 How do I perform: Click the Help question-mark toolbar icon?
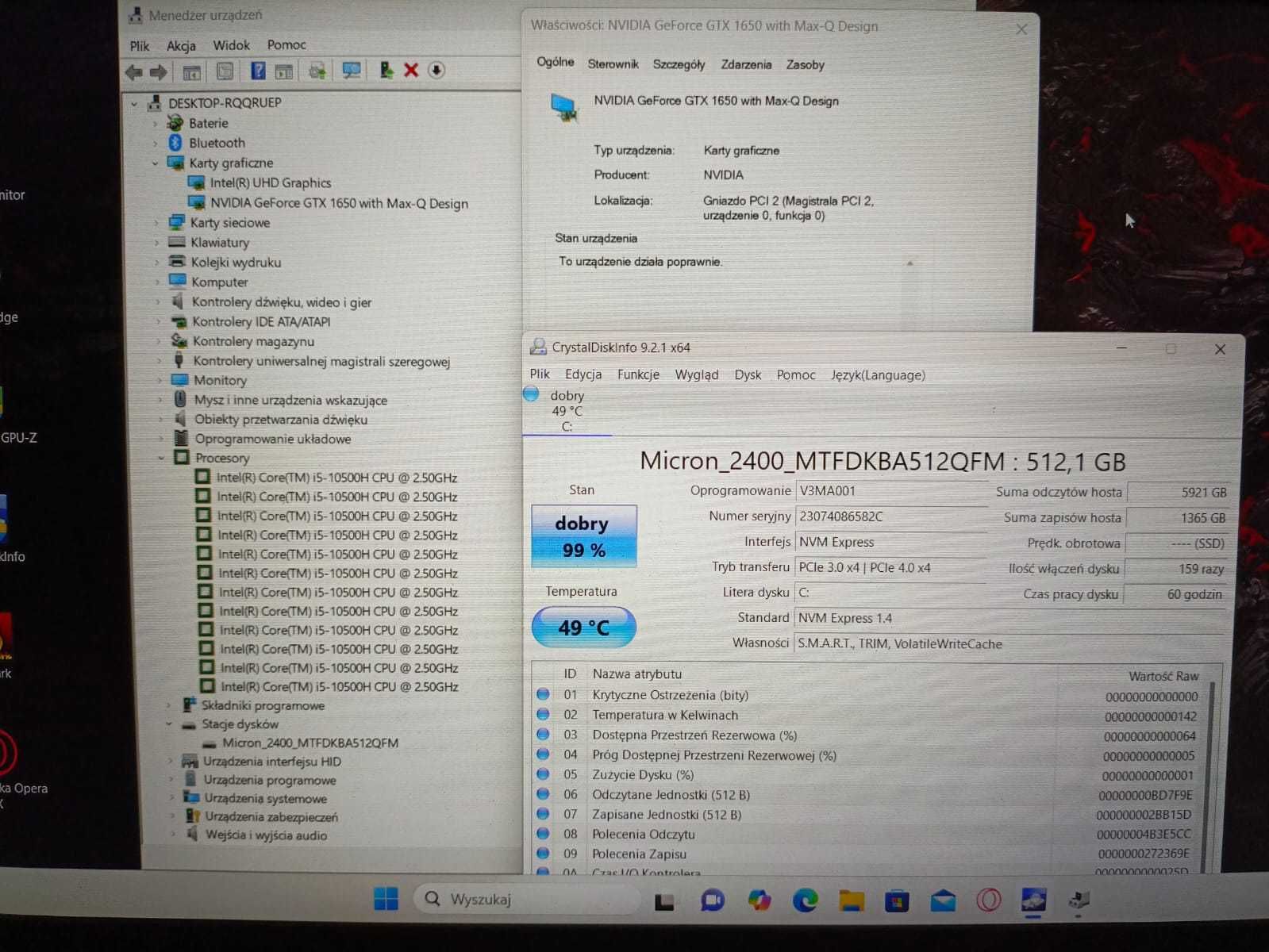click(258, 71)
